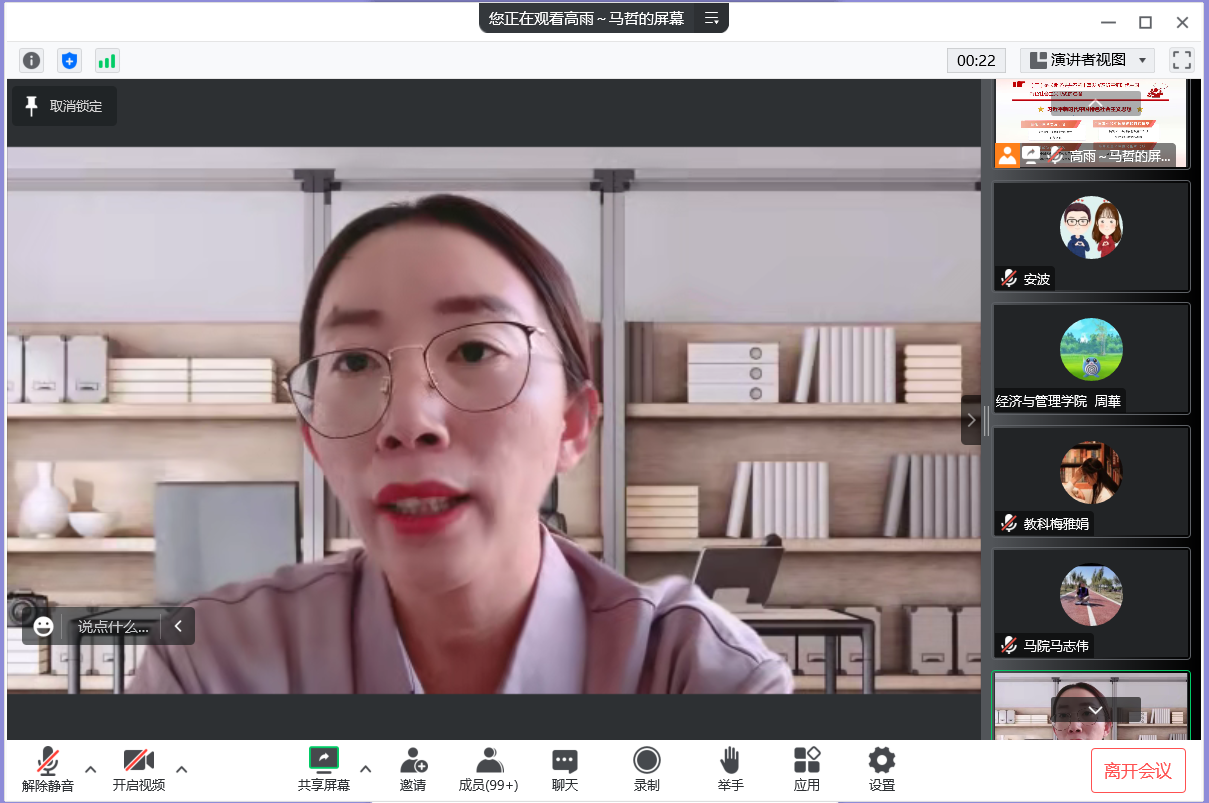
Task: Expand share options arrow beside 共享屏幕
Action: pyautogui.click(x=366, y=769)
